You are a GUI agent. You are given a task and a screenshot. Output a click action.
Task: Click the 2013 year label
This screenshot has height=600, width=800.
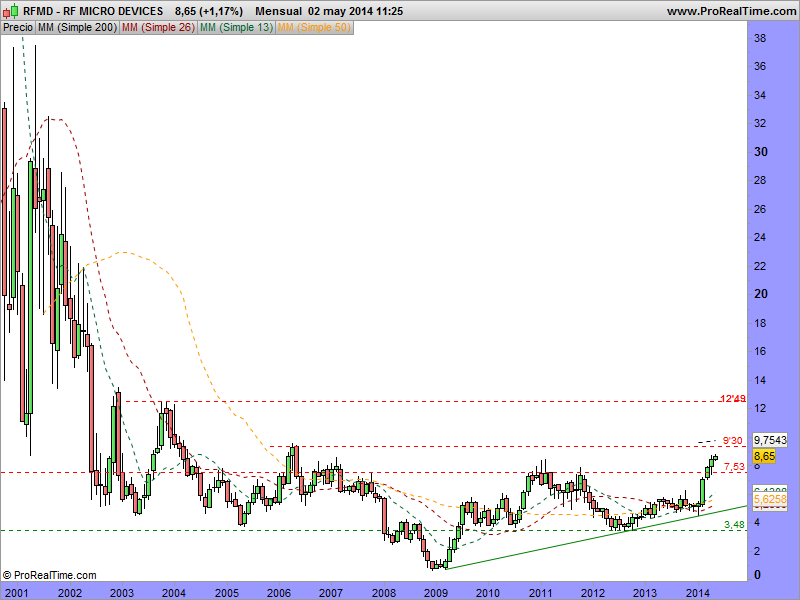click(x=645, y=593)
